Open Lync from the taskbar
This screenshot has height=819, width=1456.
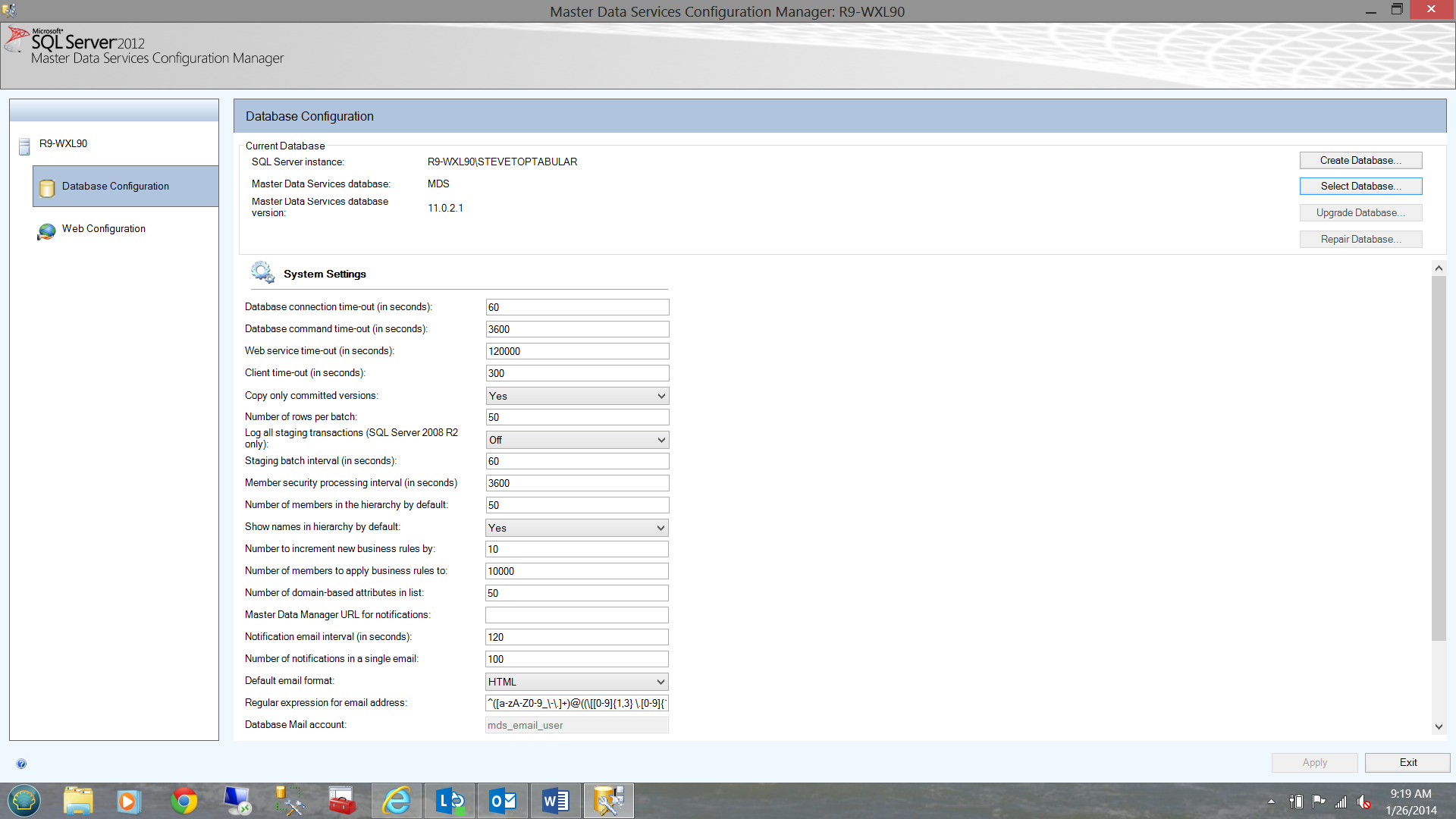[450, 801]
